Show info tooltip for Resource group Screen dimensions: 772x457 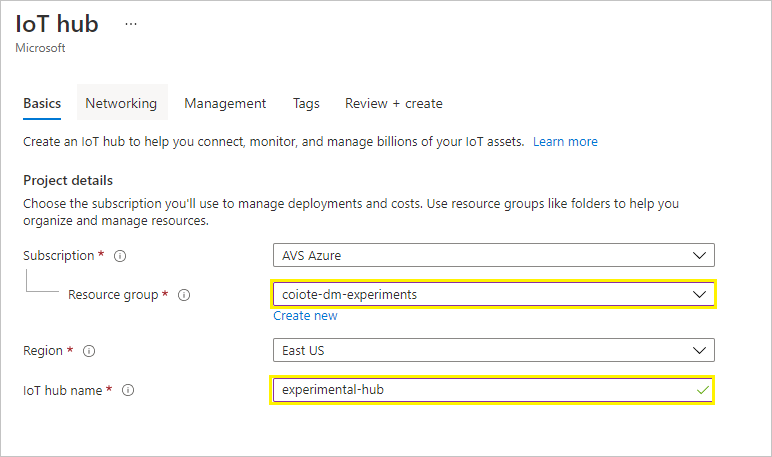point(184,295)
